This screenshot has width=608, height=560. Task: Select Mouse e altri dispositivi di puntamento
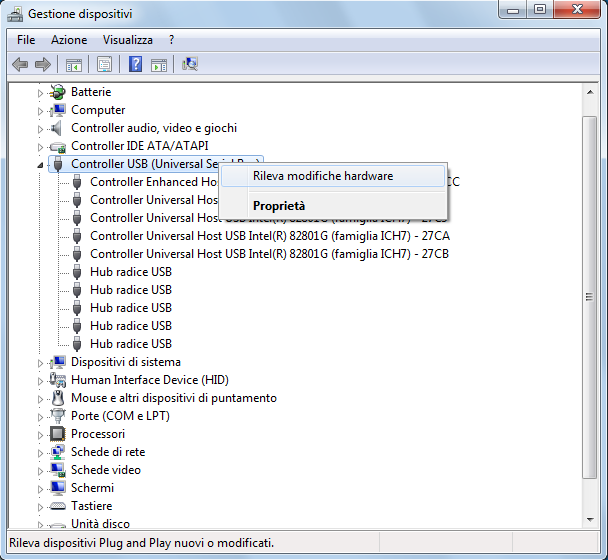pos(174,398)
